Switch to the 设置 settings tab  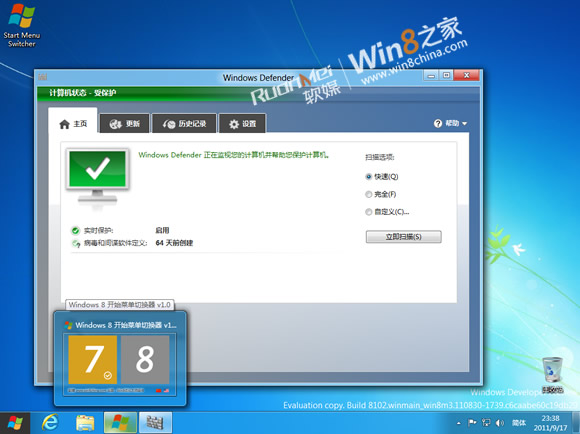(242, 124)
